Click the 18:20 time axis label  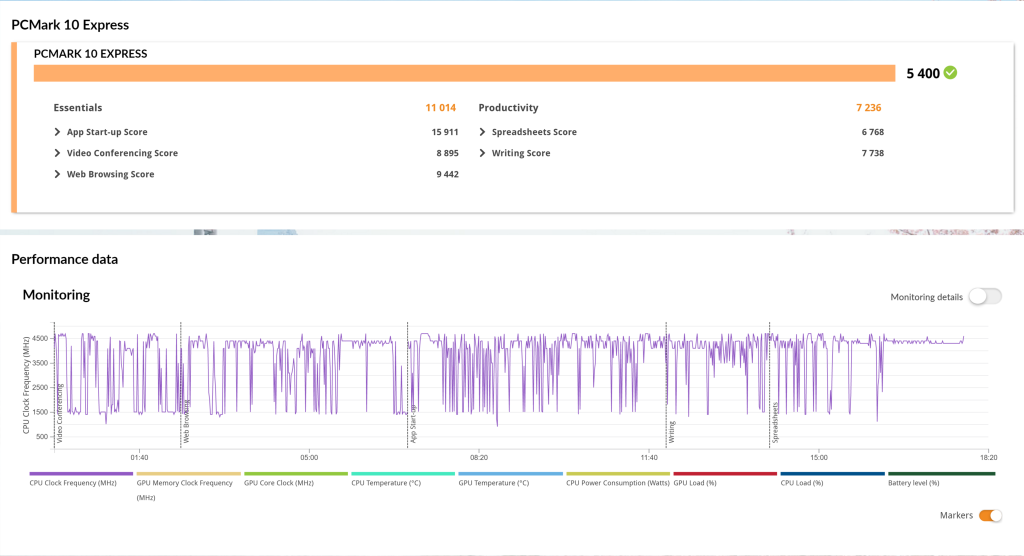click(989, 457)
